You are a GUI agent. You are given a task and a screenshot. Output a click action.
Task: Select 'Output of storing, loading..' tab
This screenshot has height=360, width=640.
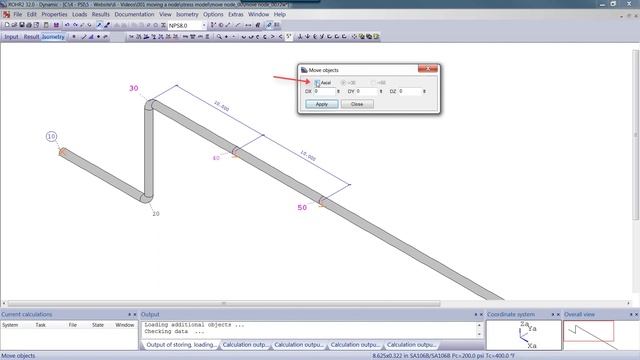coord(181,345)
